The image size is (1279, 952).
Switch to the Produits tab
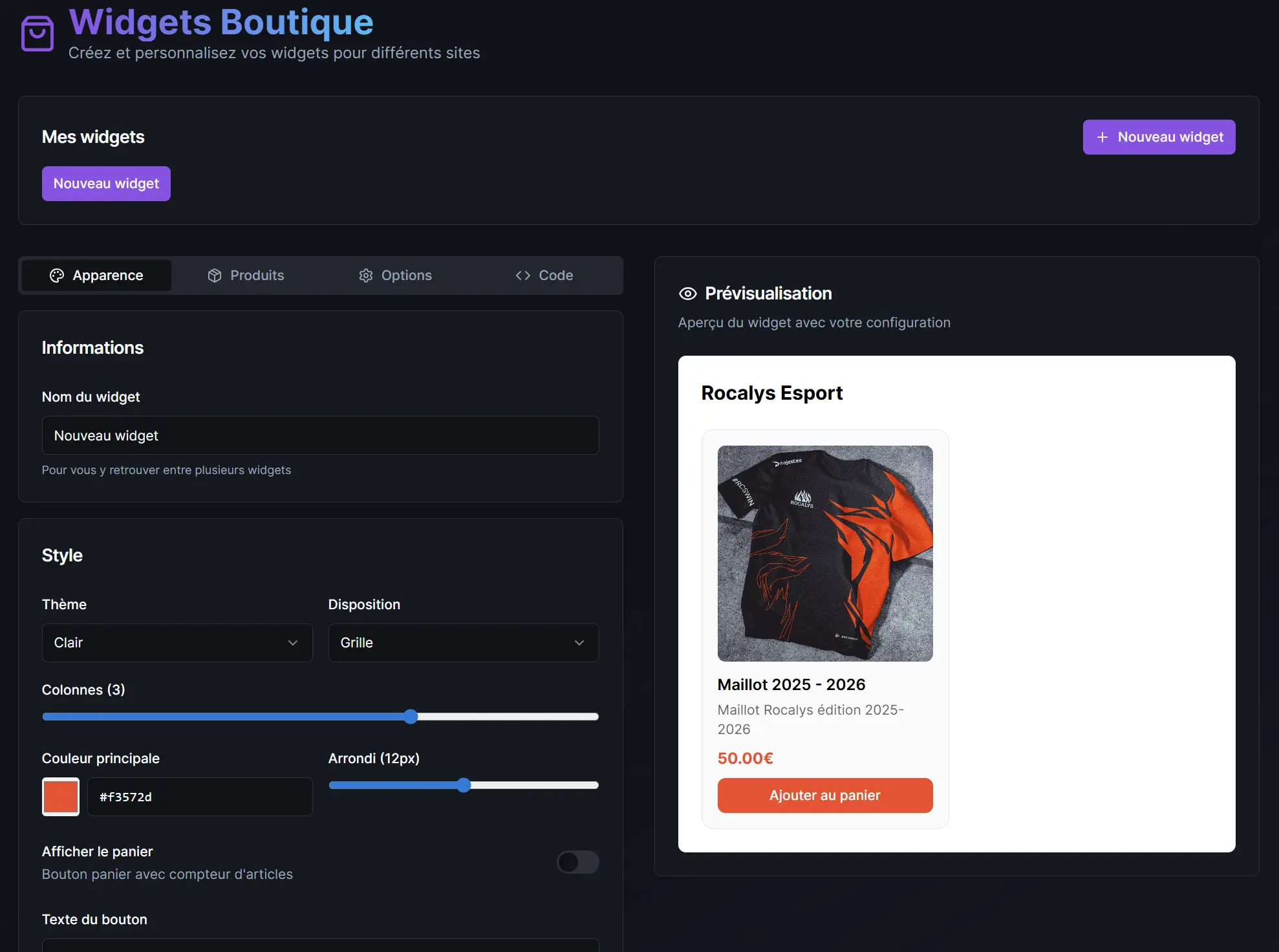[x=256, y=275]
